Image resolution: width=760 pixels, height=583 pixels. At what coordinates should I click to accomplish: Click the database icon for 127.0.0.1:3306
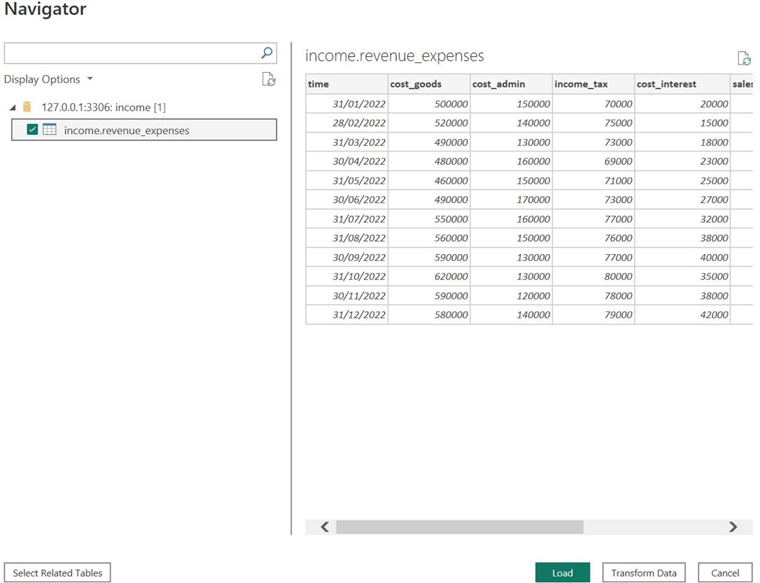[x=27, y=106]
